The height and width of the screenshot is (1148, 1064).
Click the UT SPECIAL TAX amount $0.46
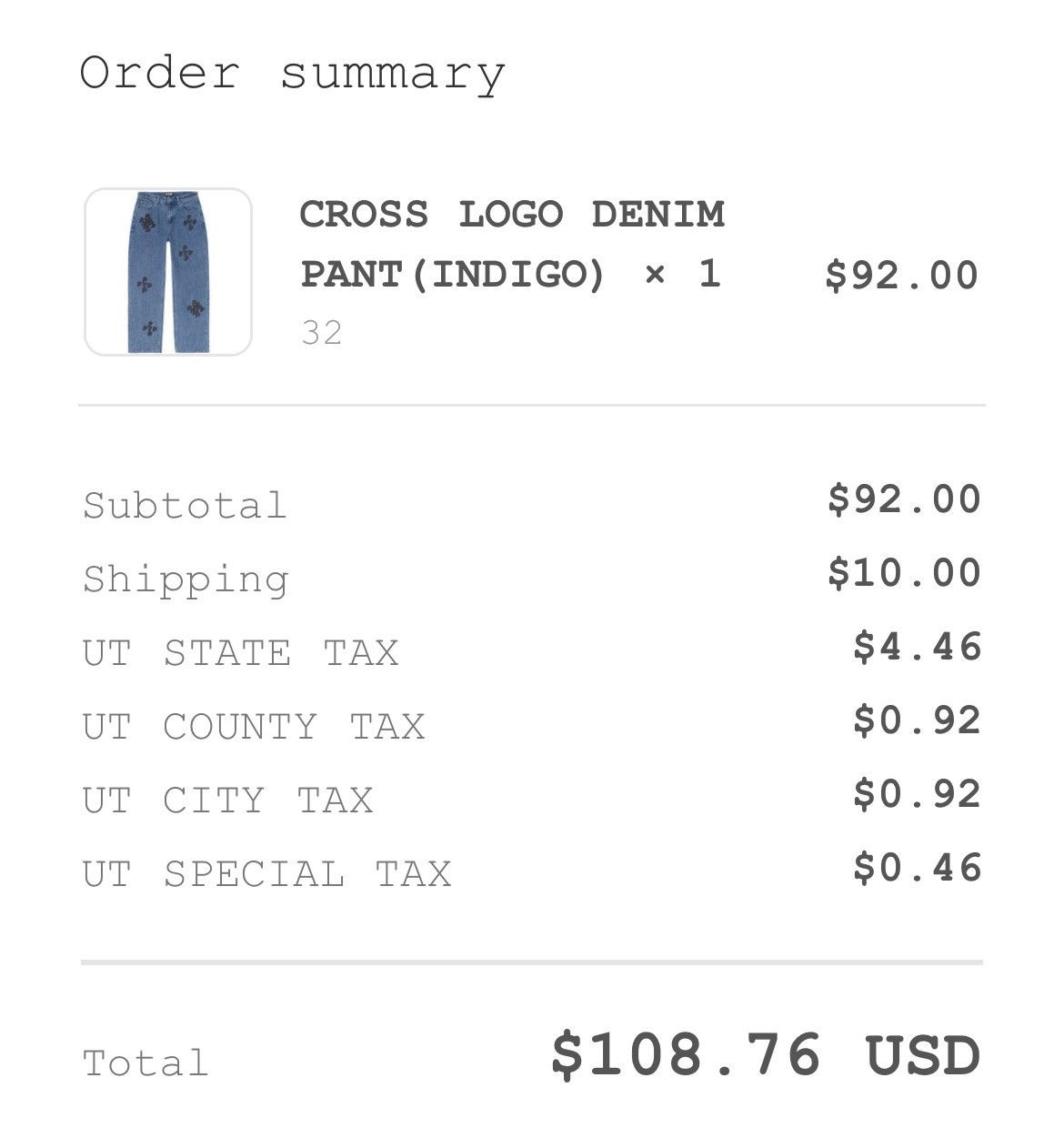click(918, 868)
